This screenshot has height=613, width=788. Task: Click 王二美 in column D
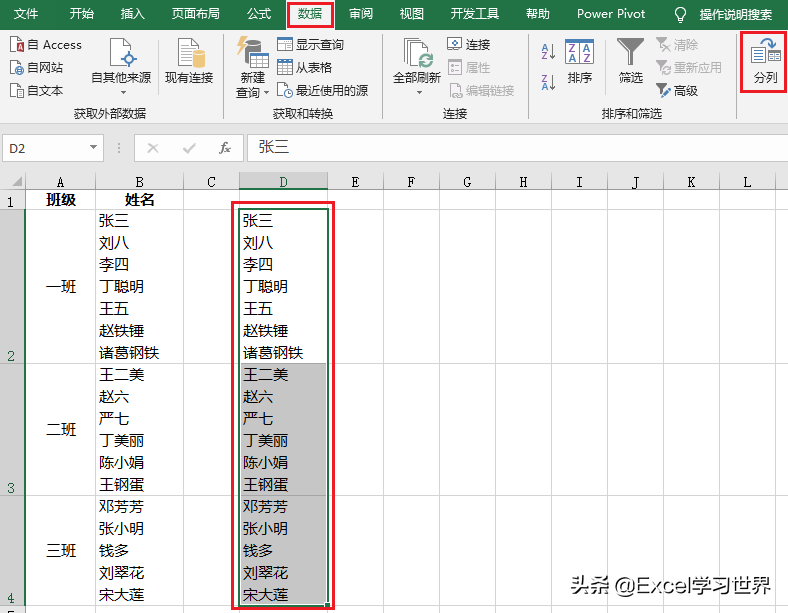pyautogui.click(x=265, y=375)
